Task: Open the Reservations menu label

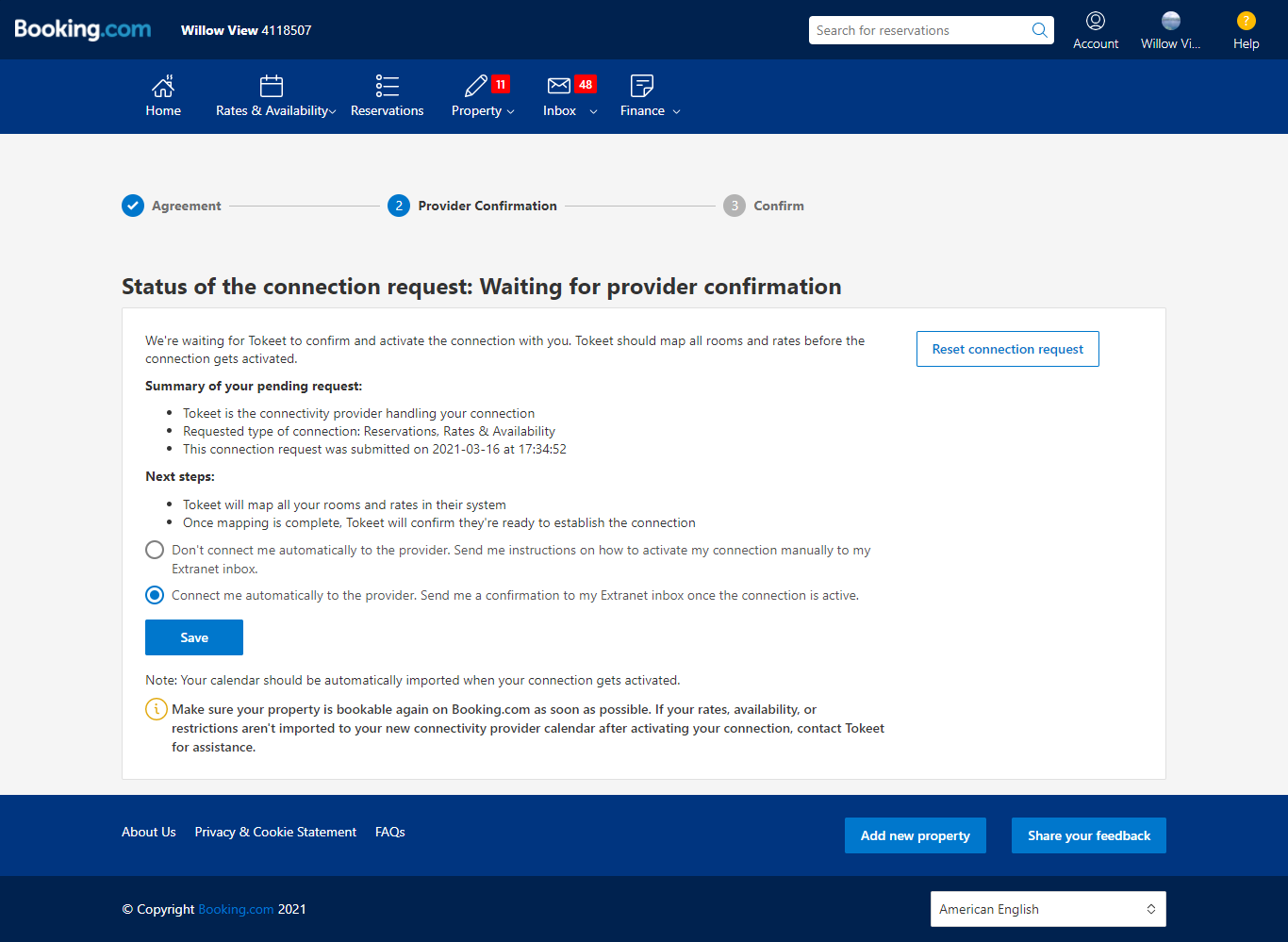Action: click(x=388, y=110)
